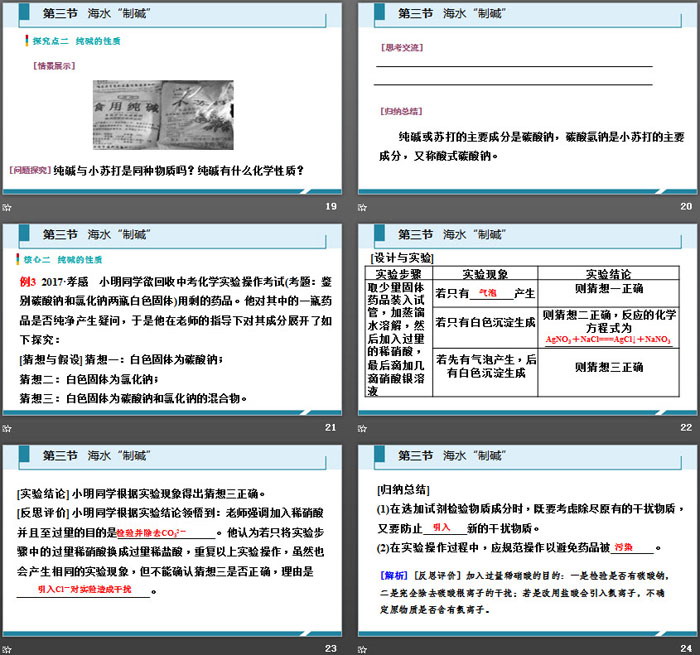This screenshot has height=655, width=700.
Task: Click the animation star icon under slide 22
Action: (x=365, y=429)
